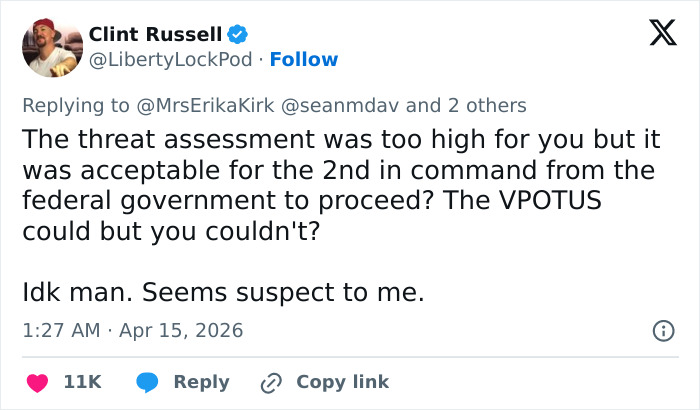Click the 11K likes count

pos(81,382)
